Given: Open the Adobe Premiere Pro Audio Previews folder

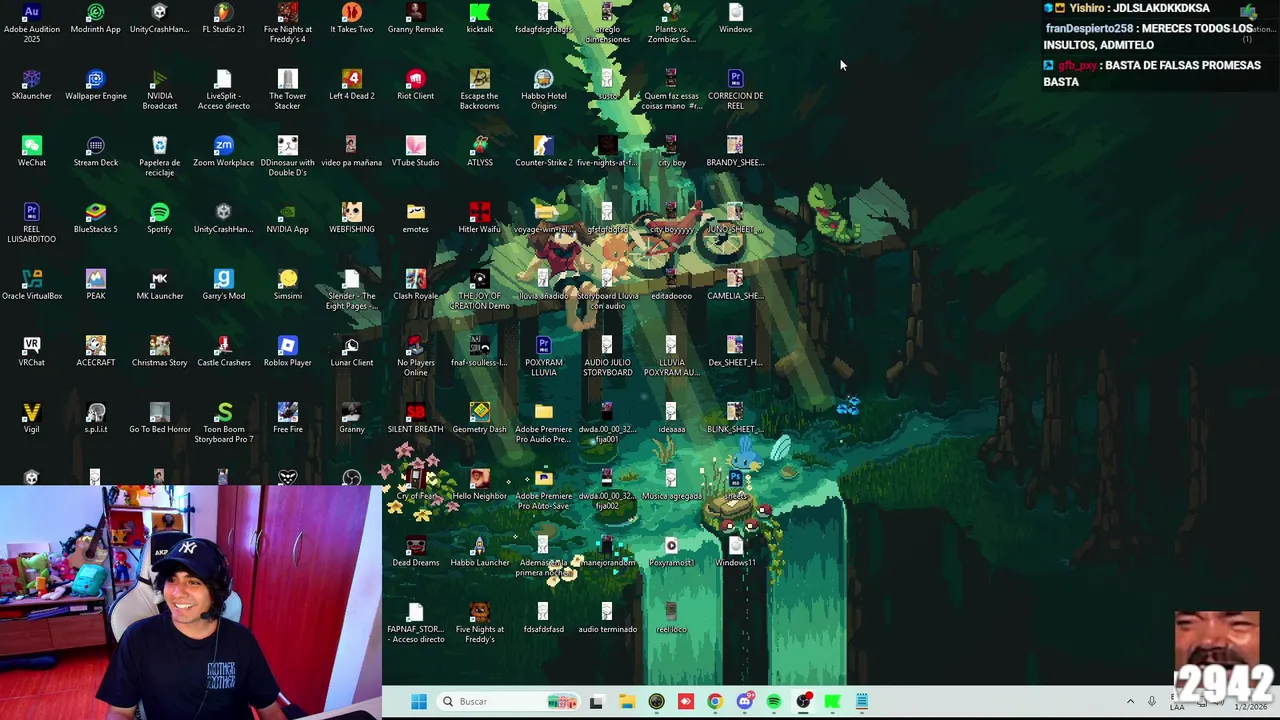Looking at the screenshot, I should pos(543,424).
